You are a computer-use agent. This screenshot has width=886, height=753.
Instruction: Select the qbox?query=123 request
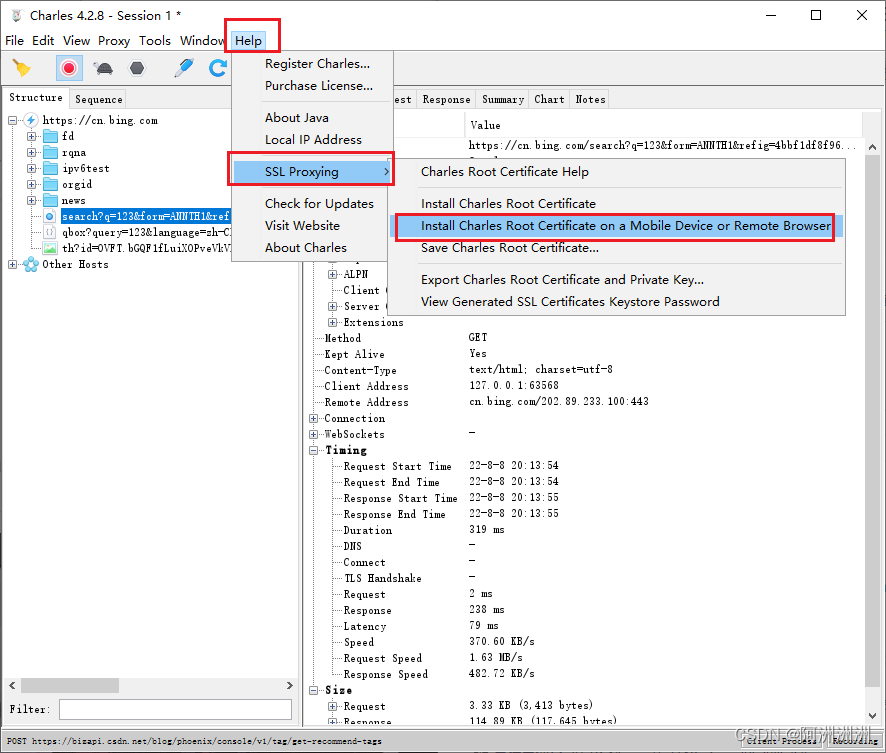click(x=146, y=232)
